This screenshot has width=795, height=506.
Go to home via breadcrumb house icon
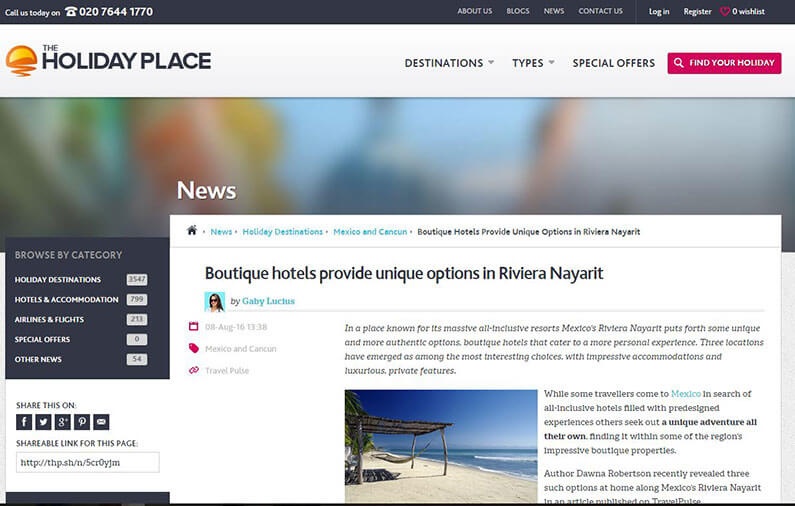point(192,231)
